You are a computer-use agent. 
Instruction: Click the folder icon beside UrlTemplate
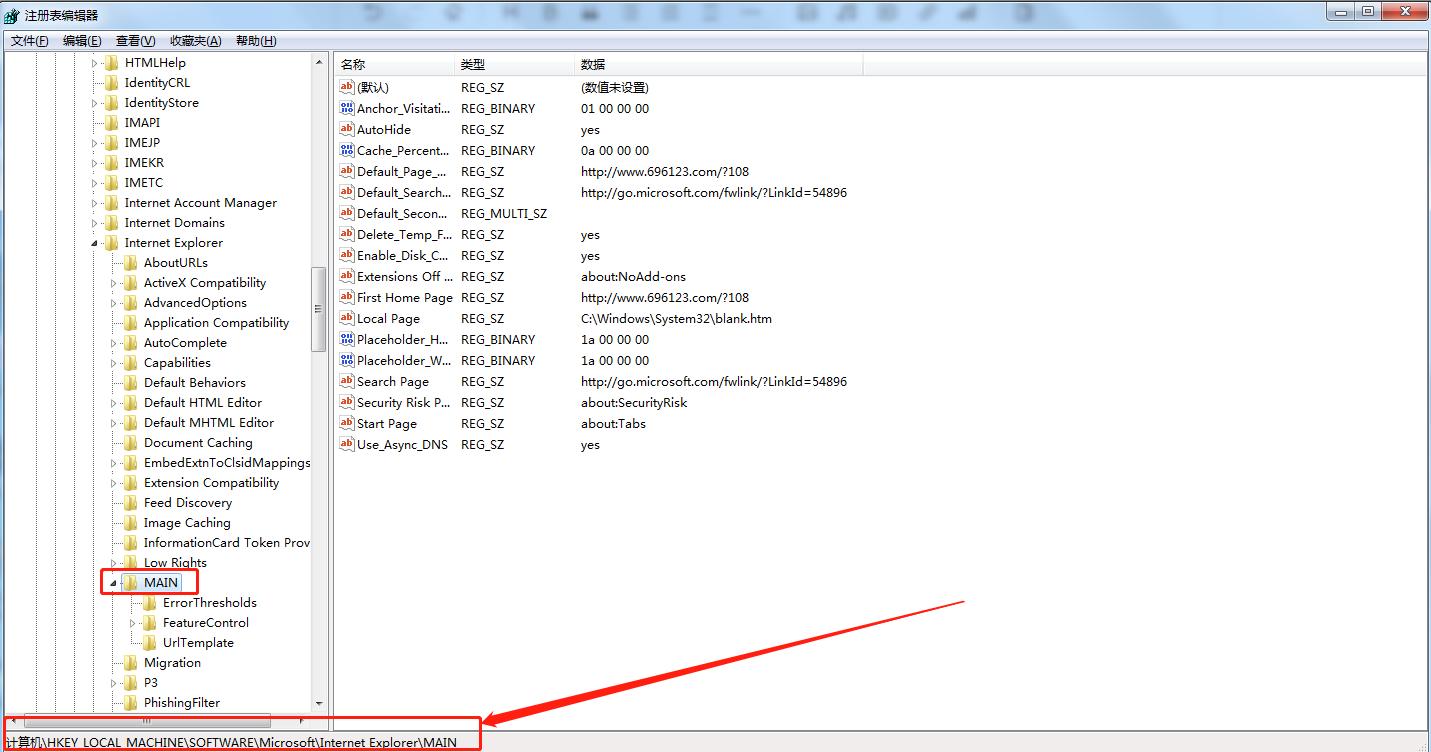point(150,642)
